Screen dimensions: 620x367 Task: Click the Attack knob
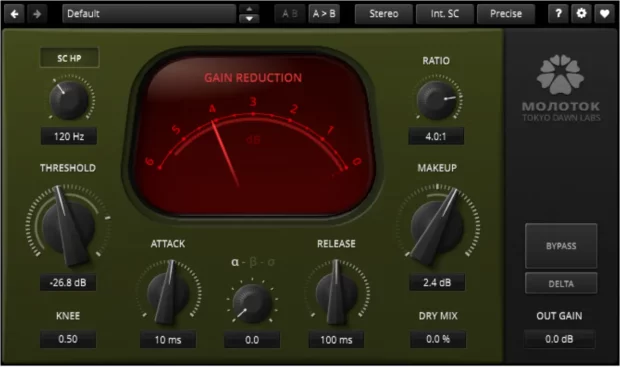coord(168,293)
